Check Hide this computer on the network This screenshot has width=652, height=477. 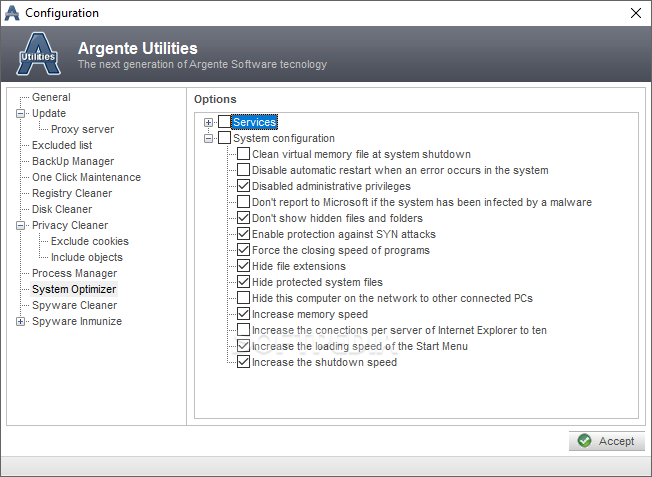[243, 298]
